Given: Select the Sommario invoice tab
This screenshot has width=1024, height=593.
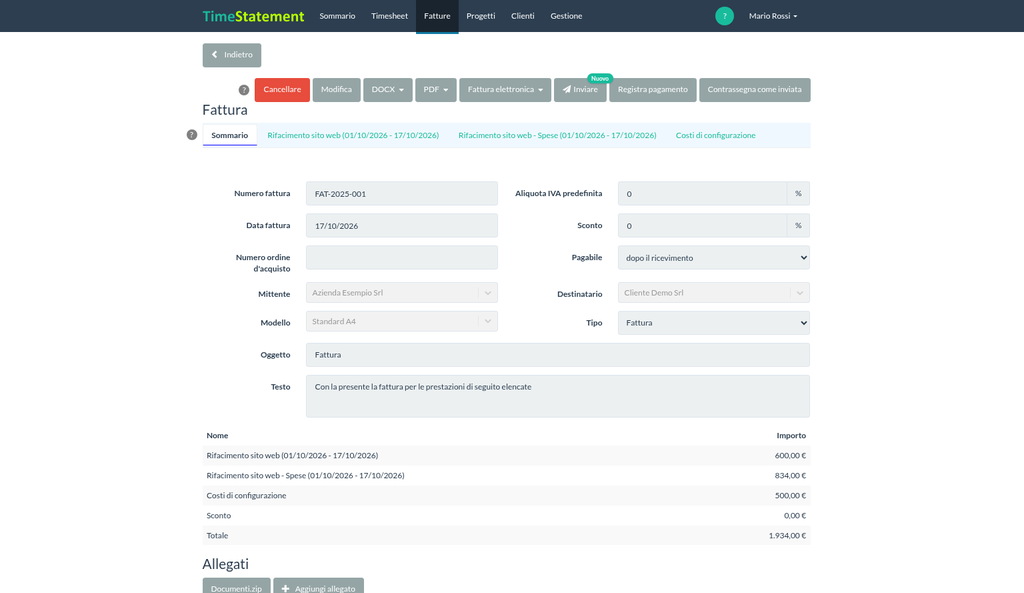Looking at the screenshot, I should pos(229,135).
